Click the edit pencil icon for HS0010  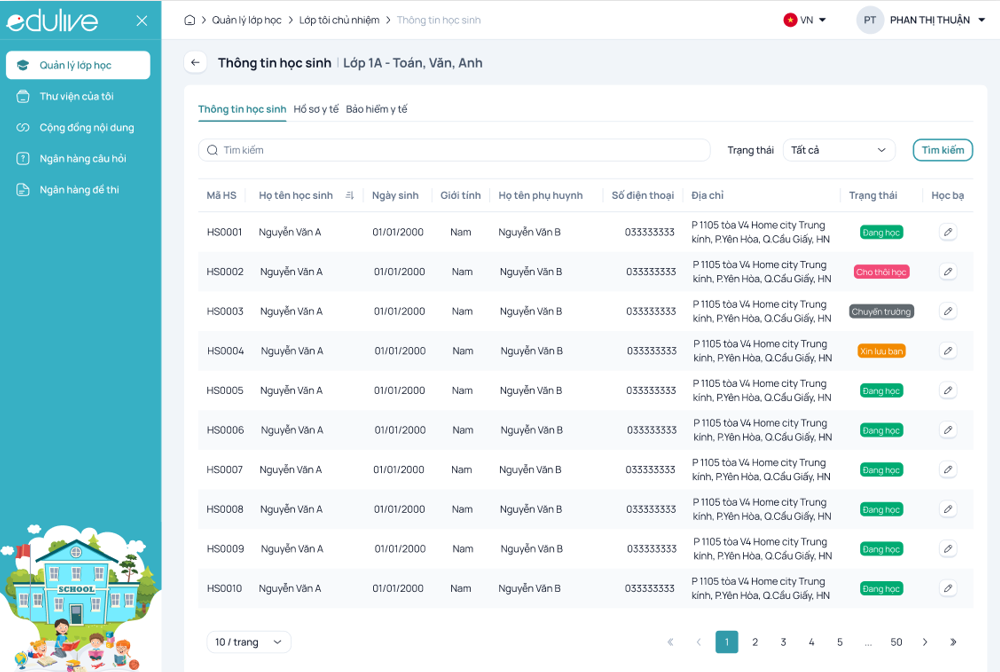pyautogui.click(x=948, y=589)
